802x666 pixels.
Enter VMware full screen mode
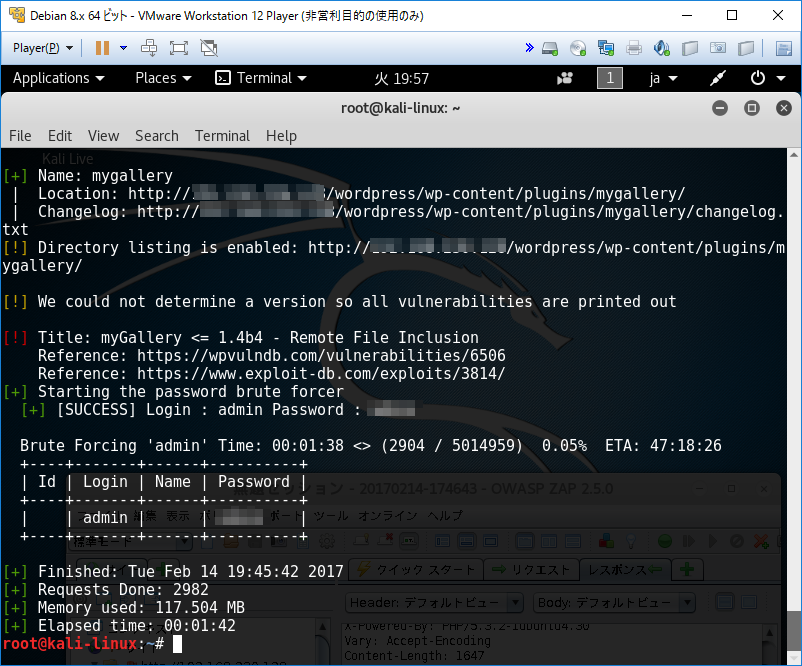click(x=179, y=48)
